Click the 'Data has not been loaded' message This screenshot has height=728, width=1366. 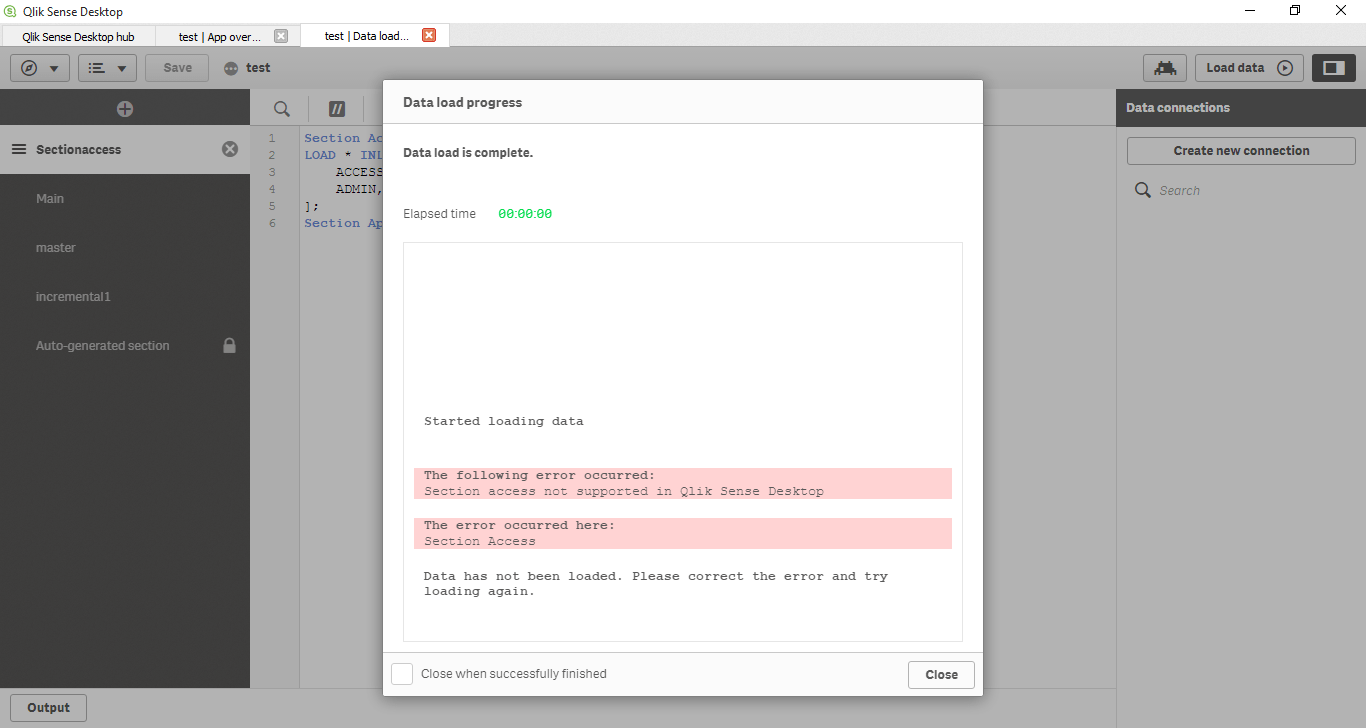(656, 583)
